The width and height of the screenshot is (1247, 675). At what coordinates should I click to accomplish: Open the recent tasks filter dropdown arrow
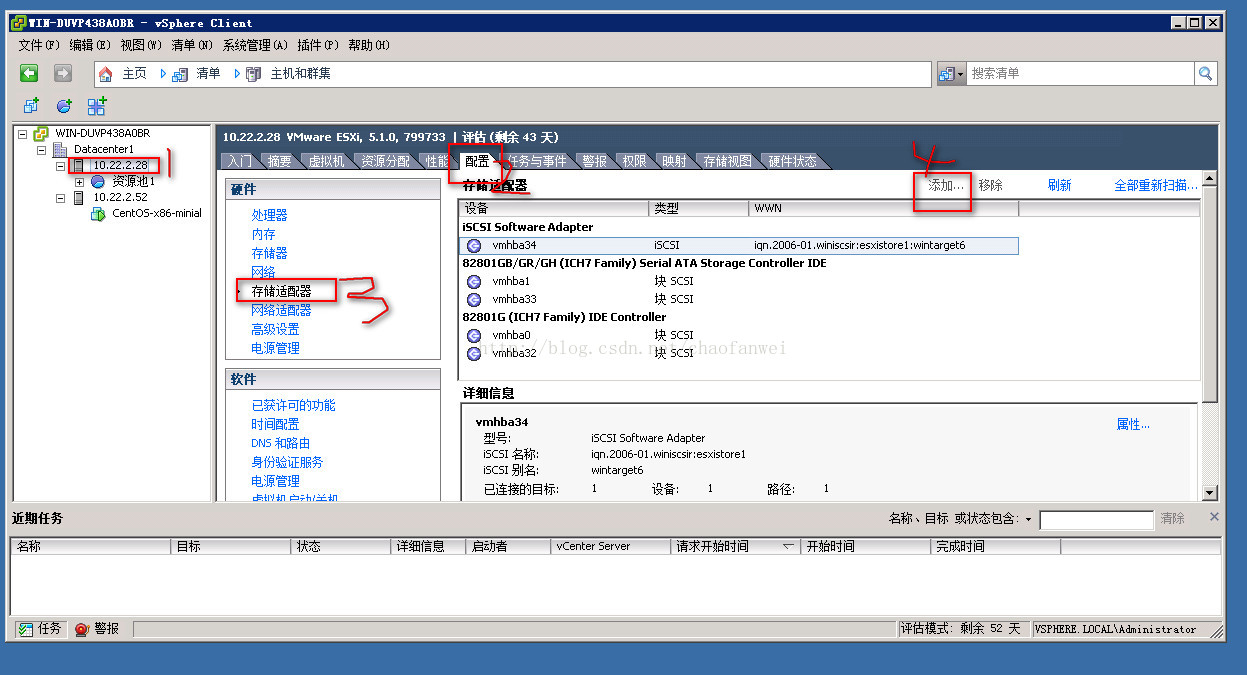(x=1028, y=519)
